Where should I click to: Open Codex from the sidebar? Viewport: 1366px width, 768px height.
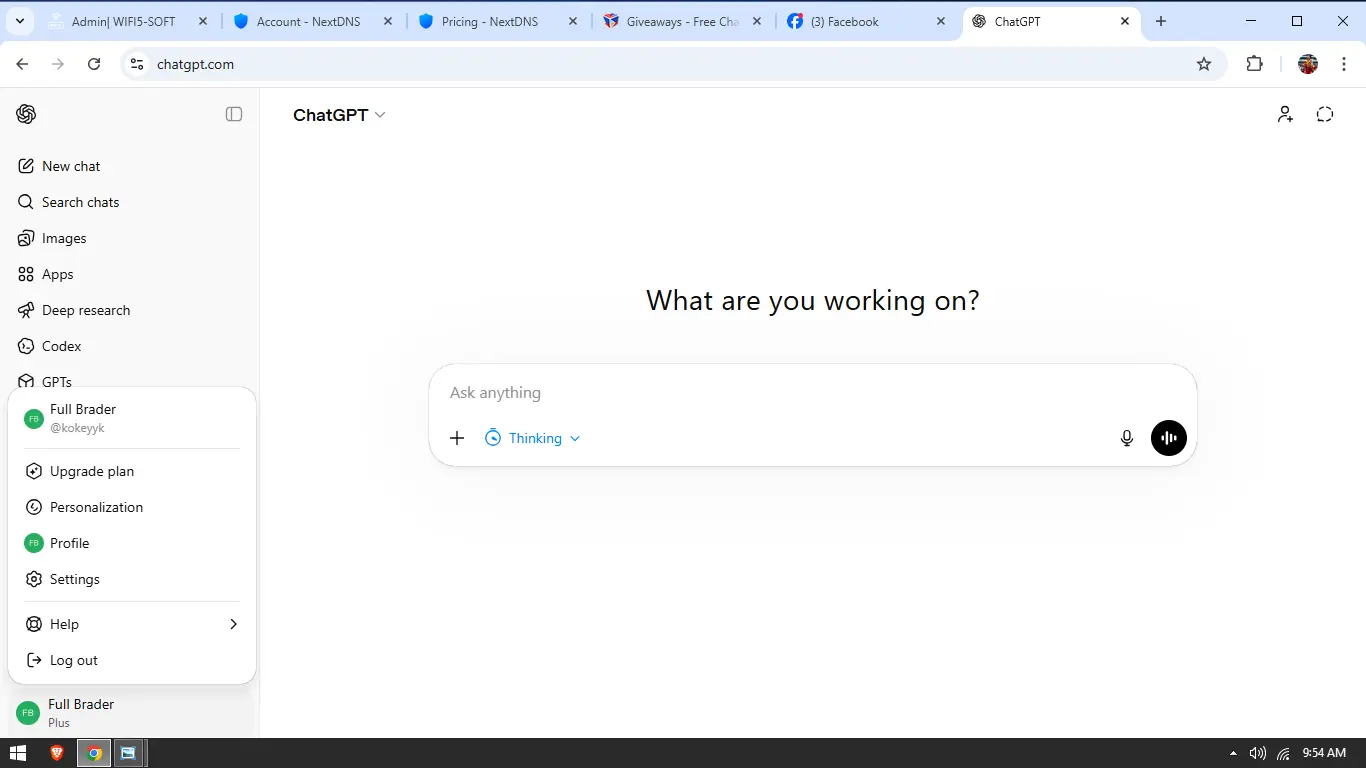point(130,346)
